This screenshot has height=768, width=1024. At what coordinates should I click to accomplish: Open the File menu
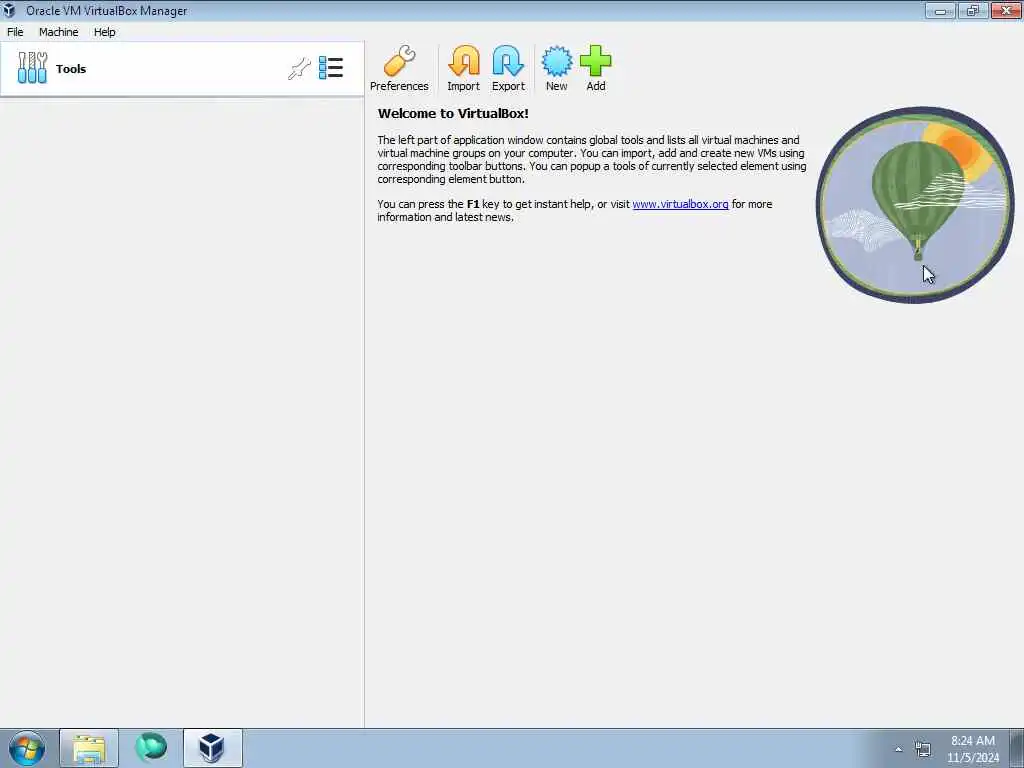point(15,32)
